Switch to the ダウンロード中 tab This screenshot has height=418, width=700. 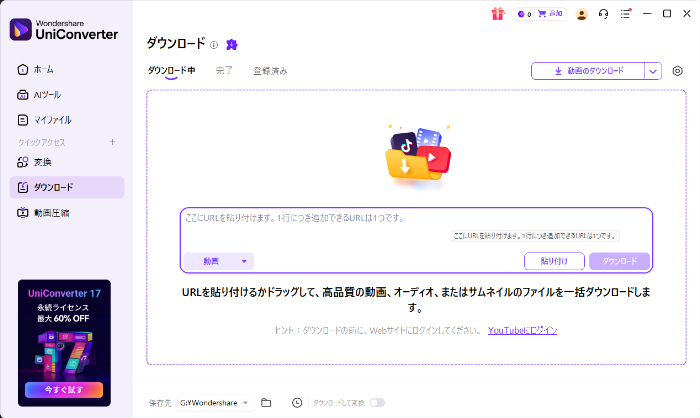(x=171, y=71)
